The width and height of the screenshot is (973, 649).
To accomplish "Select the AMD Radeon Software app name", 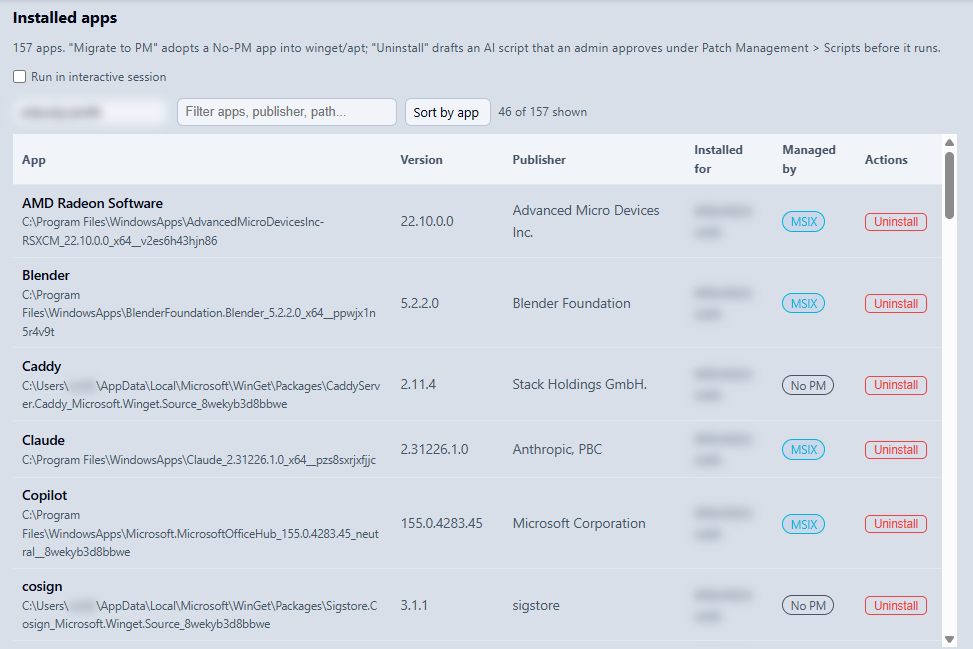I will click(x=92, y=204).
